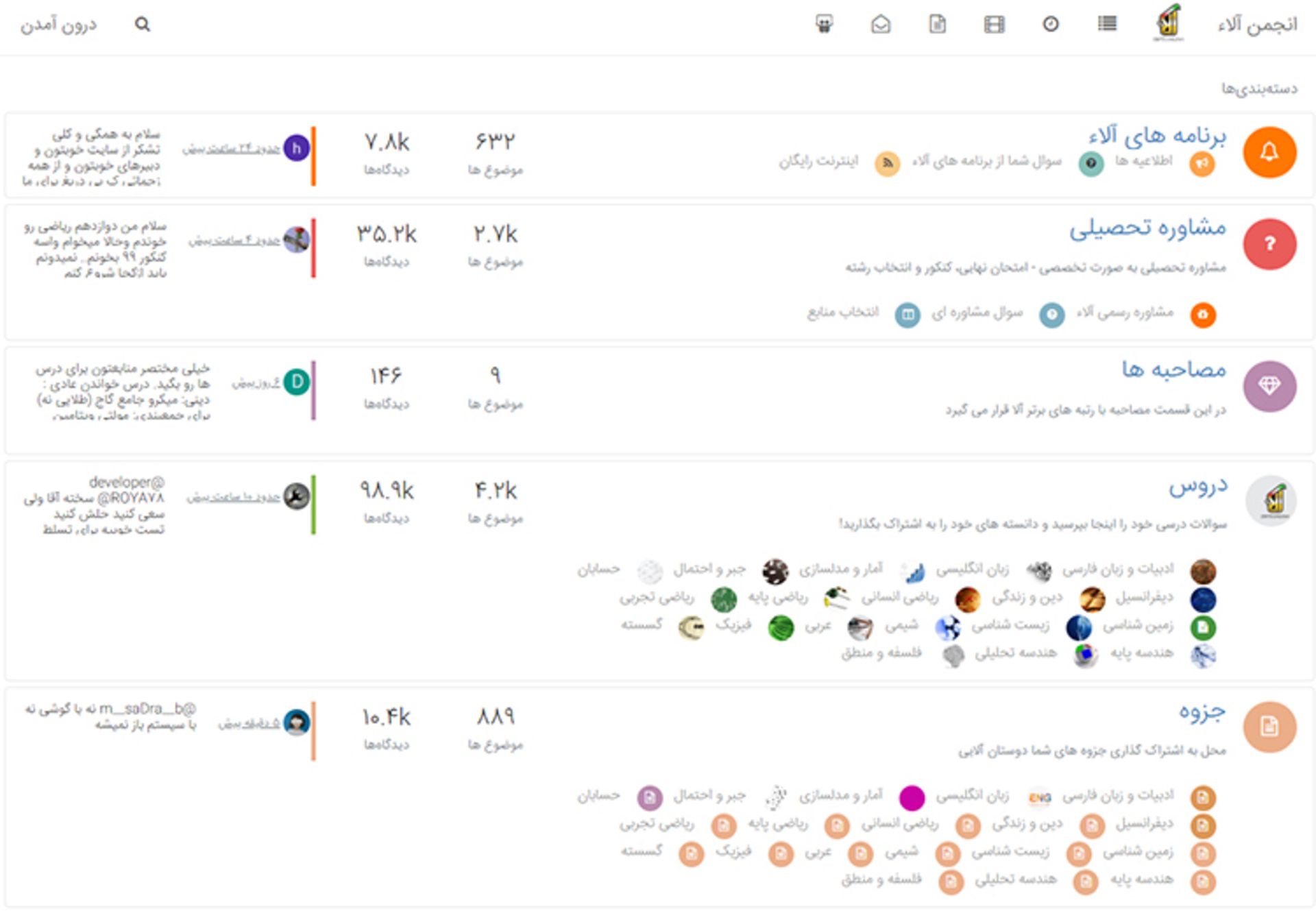This screenshot has width=1316, height=911.
Task: Open the open-envelope icon in navbar
Action: 881,25
